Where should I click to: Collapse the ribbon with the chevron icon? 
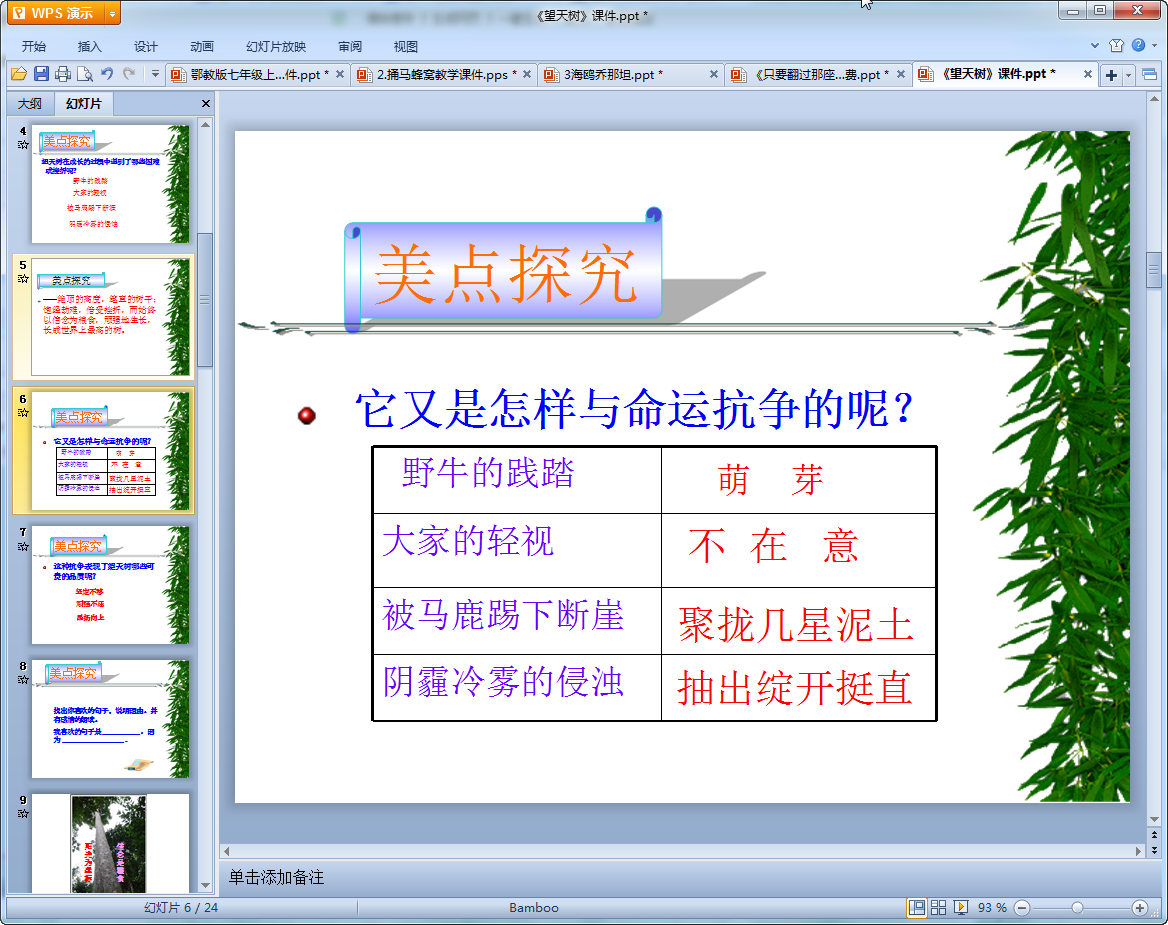1095,45
